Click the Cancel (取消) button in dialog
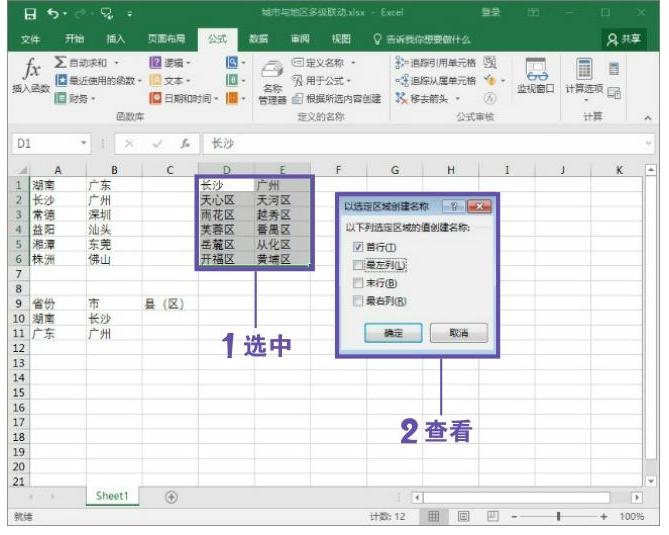The image size is (669, 535). coord(457,333)
